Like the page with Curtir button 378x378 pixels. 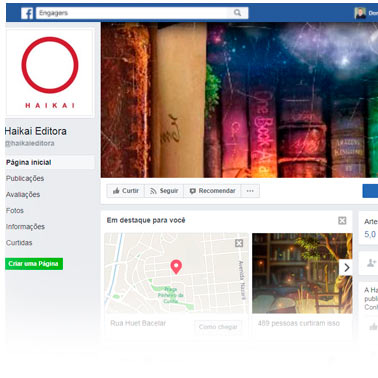tap(126, 191)
